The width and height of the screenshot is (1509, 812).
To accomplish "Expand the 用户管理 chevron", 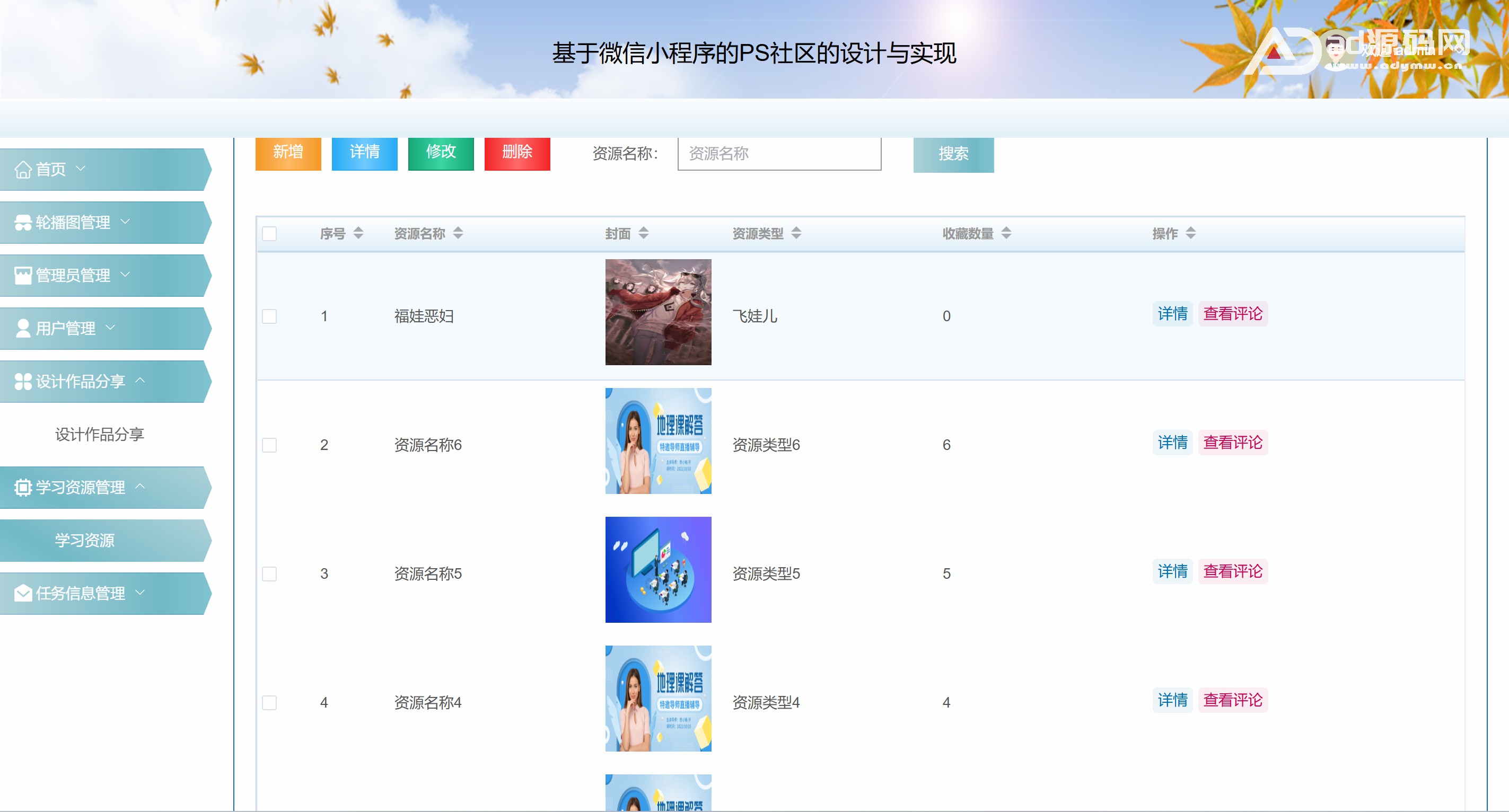I will click(110, 327).
